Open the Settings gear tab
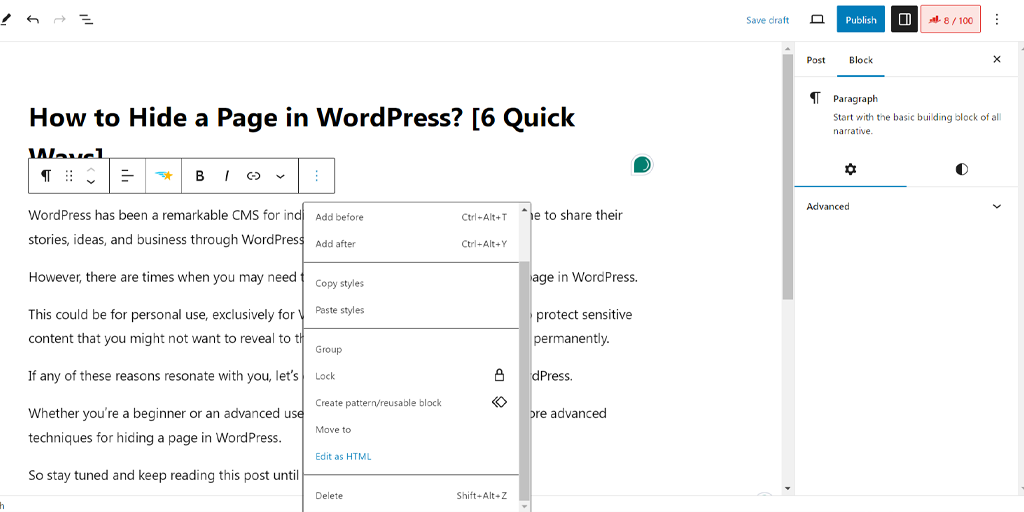Viewport: 1024px width, 512px height. (x=850, y=169)
